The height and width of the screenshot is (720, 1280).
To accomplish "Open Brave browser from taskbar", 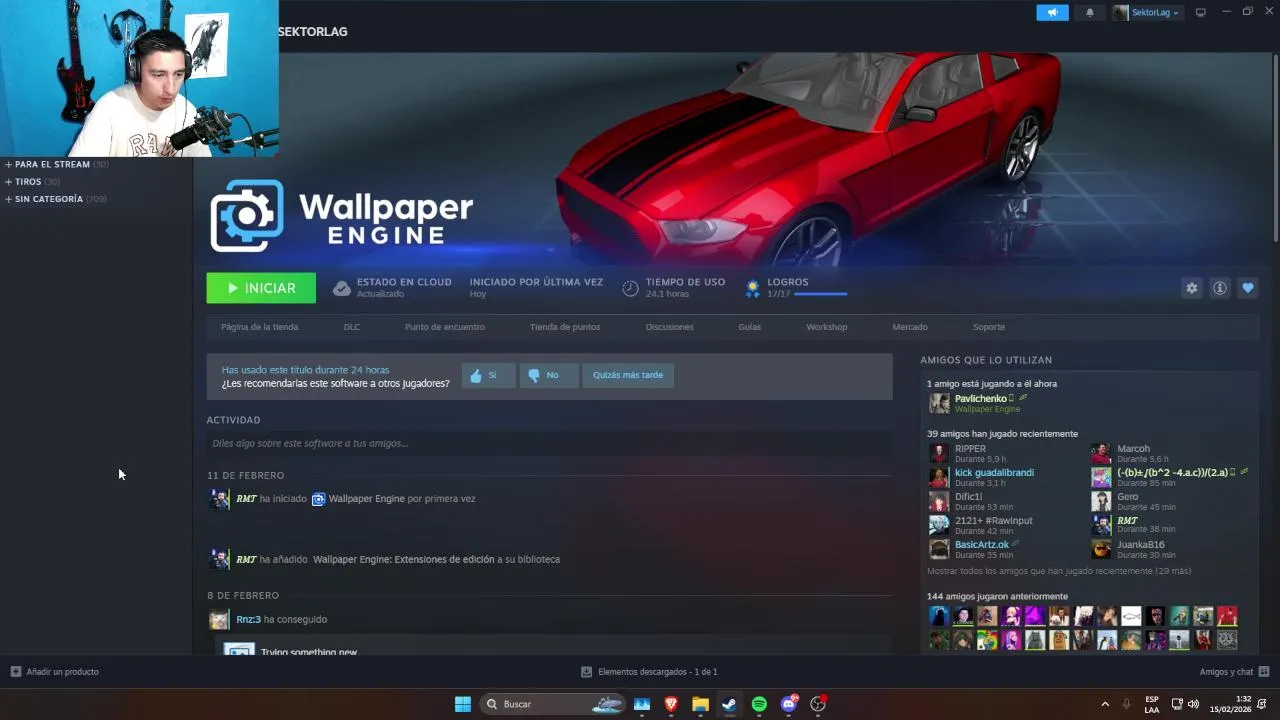I will click(671, 704).
